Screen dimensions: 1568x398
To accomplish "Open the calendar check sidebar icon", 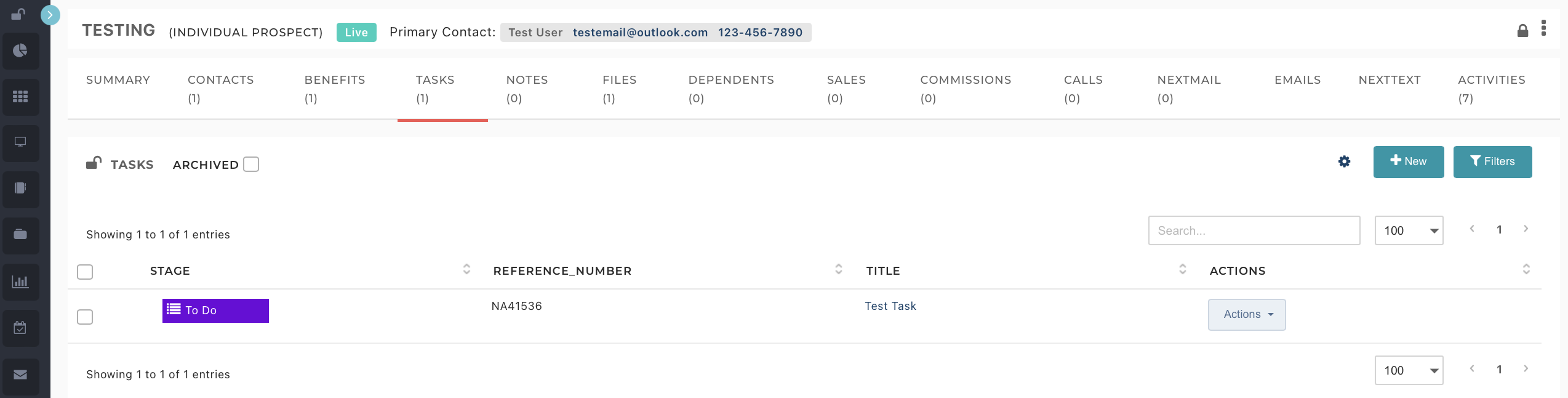I will 20,328.
